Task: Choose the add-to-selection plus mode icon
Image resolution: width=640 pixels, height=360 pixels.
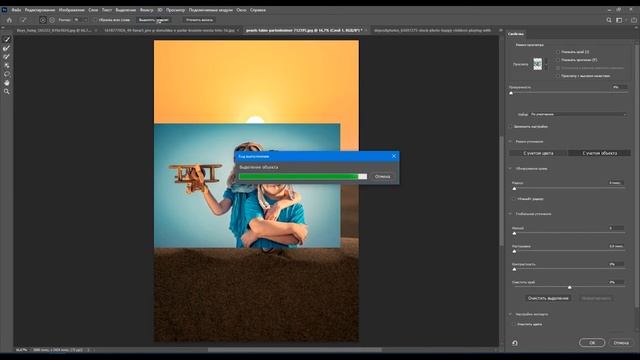Action: (x=42, y=20)
